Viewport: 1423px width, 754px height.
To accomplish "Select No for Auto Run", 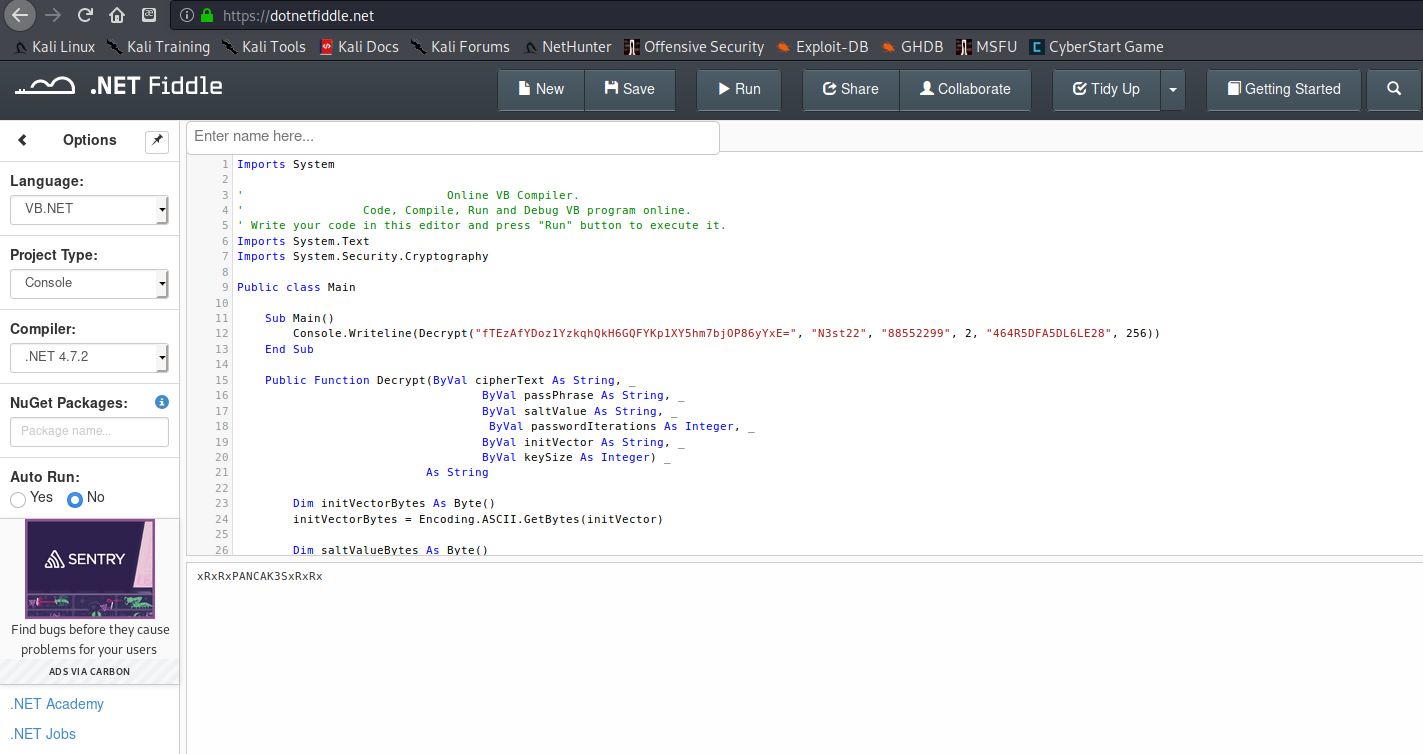I will point(75,499).
